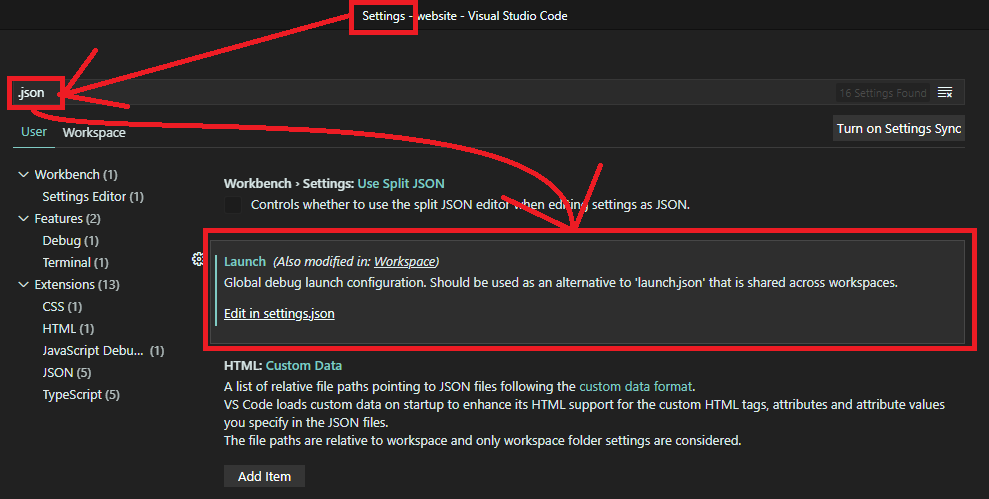Clear the settings search input icon
This screenshot has height=499, width=989.
click(944, 93)
